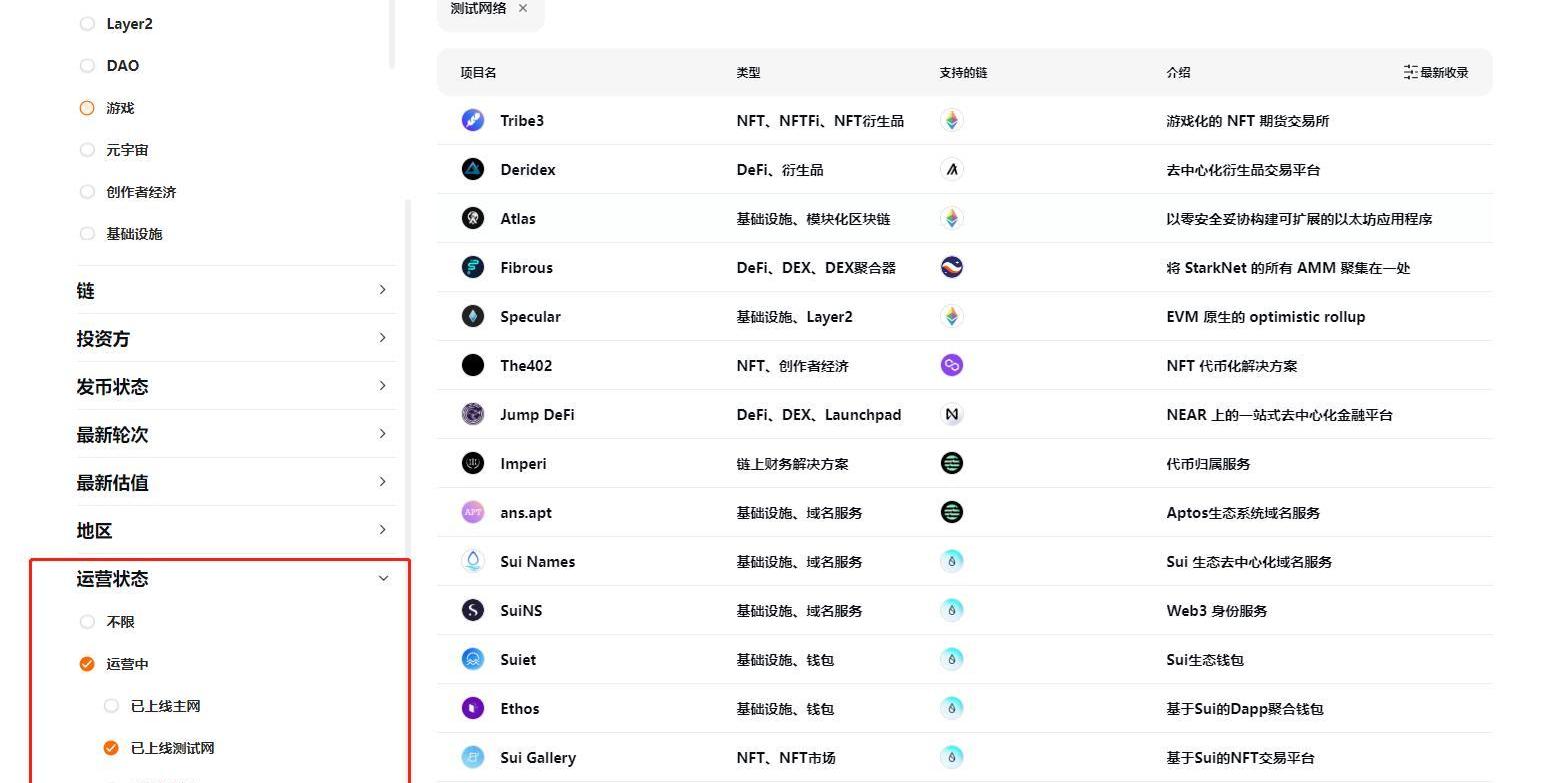Screen dimensions: 1550x783
Task: Click the NEAR chain icon for Jump DeFi
Action: click(952, 415)
